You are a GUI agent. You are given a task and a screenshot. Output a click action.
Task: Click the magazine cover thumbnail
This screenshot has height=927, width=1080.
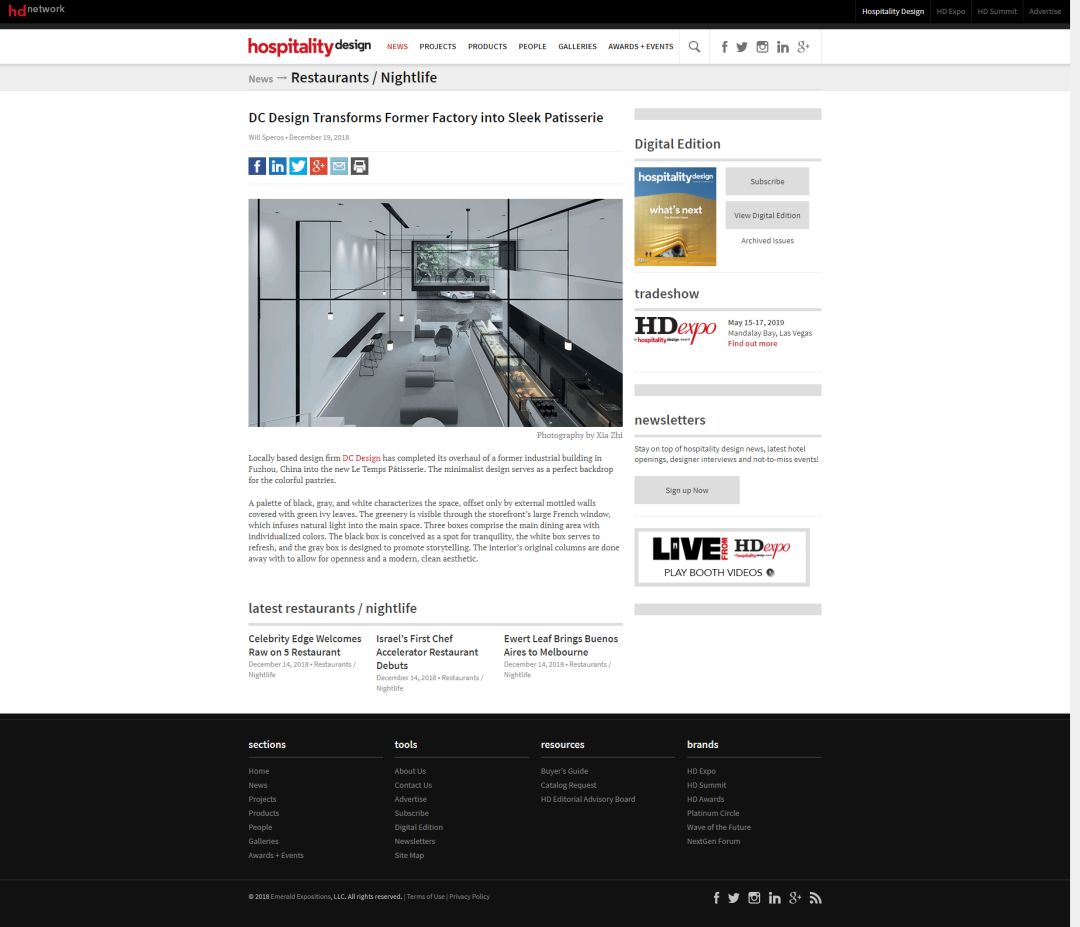pyautogui.click(x=675, y=216)
